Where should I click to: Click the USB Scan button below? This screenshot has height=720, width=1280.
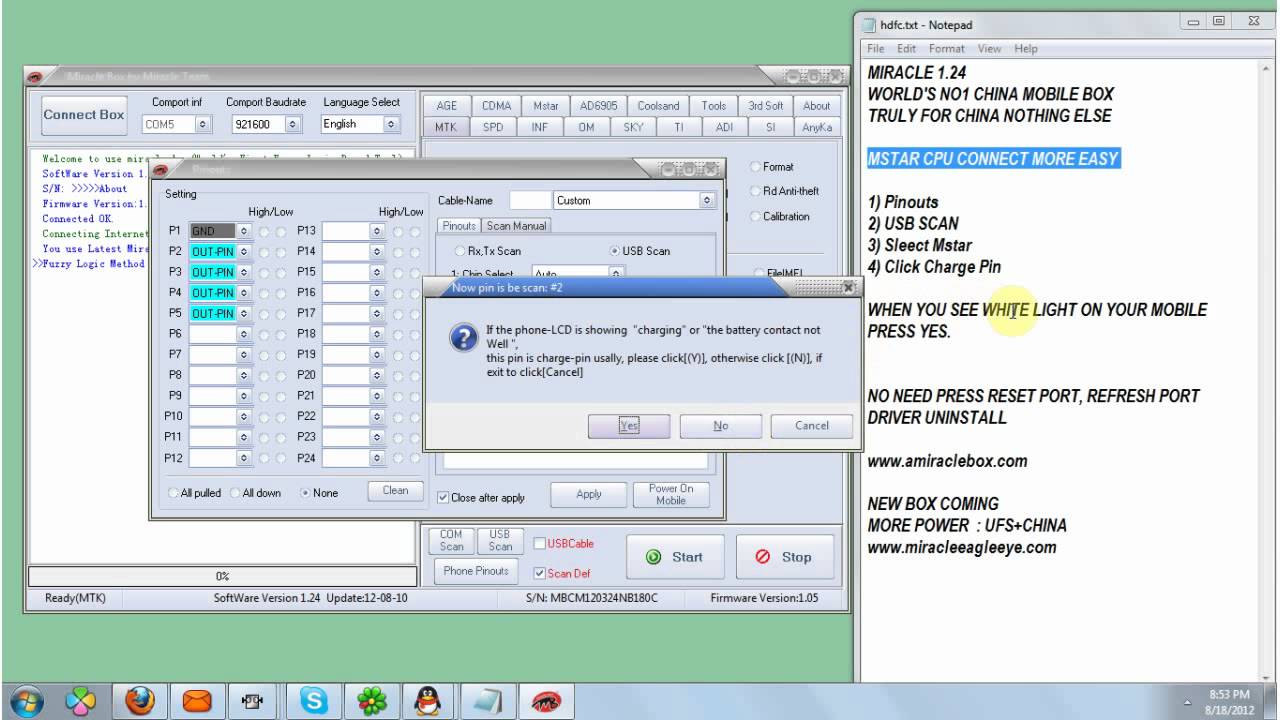pyautogui.click(x=500, y=541)
